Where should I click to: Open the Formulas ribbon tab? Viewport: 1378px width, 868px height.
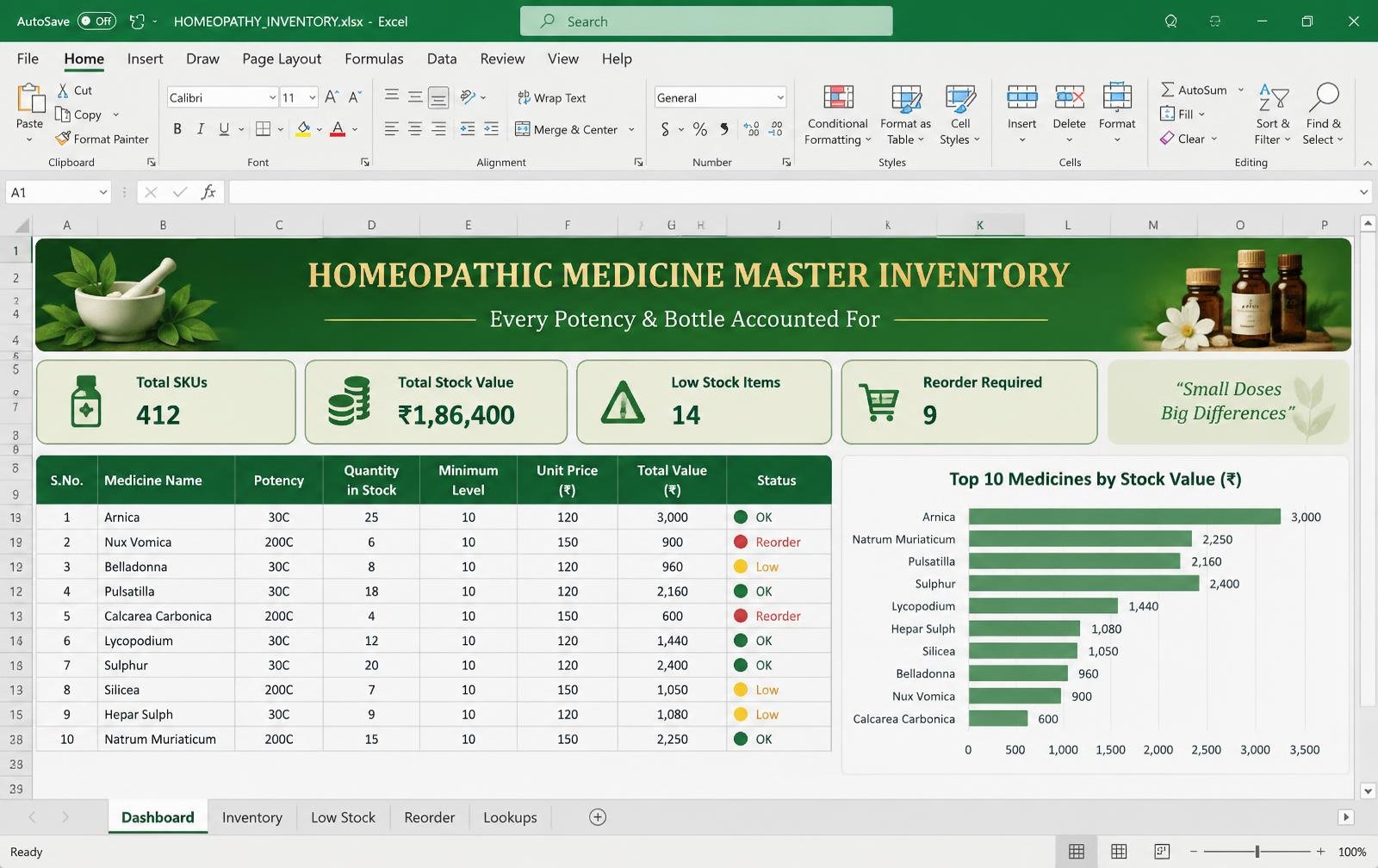[x=374, y=59]
